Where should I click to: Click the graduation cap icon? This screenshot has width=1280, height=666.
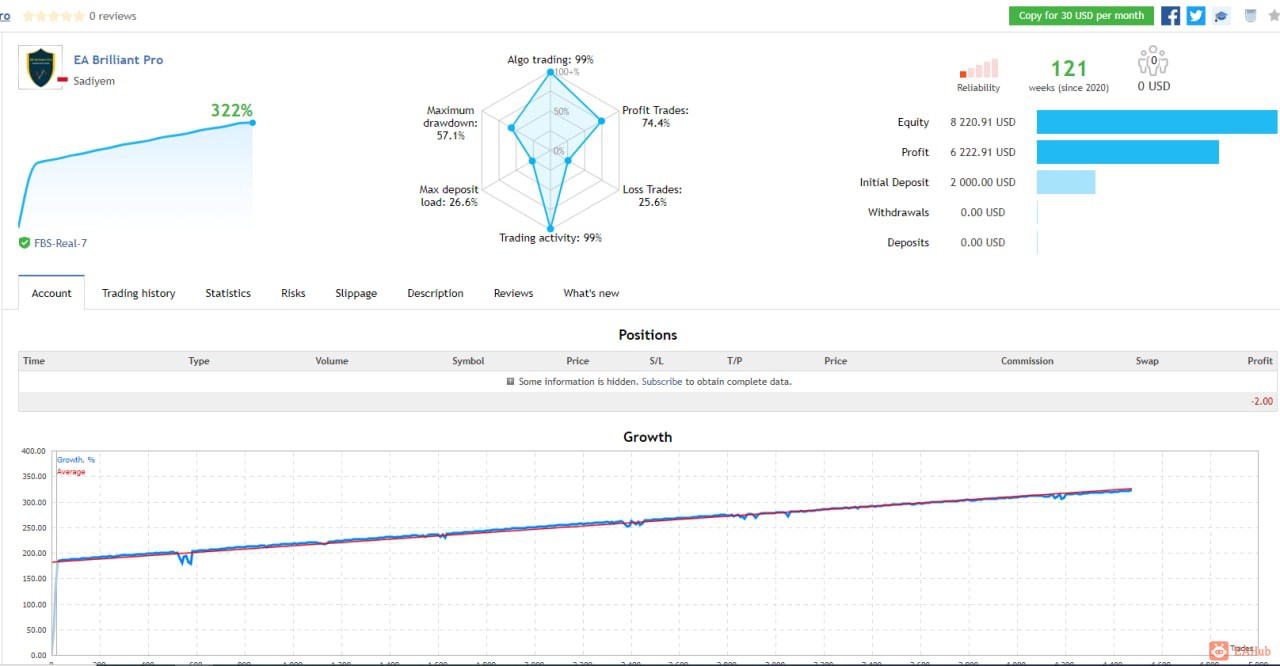(x=1221, y=16)
